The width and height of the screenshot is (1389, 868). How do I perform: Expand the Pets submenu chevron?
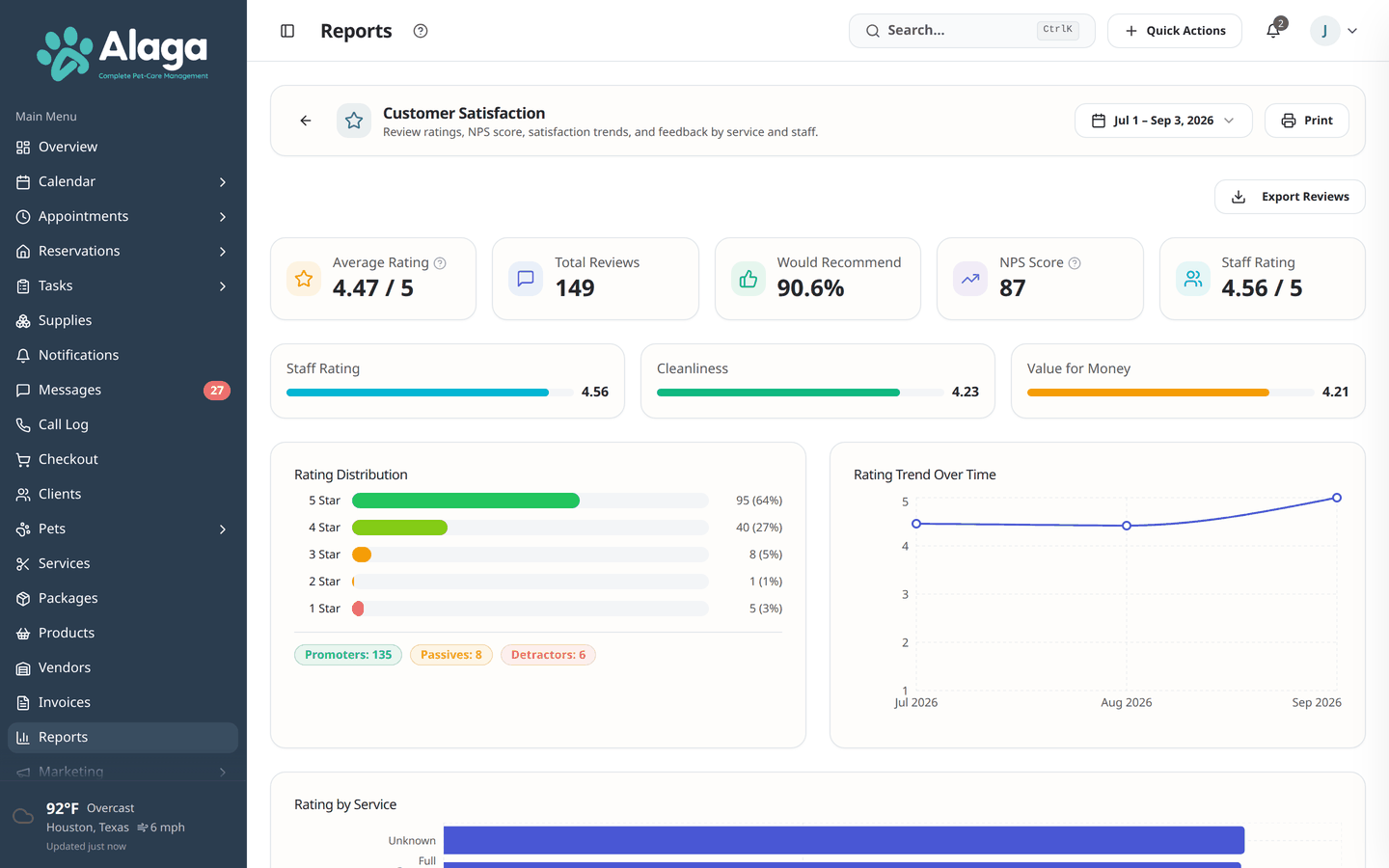coord(223,529)
